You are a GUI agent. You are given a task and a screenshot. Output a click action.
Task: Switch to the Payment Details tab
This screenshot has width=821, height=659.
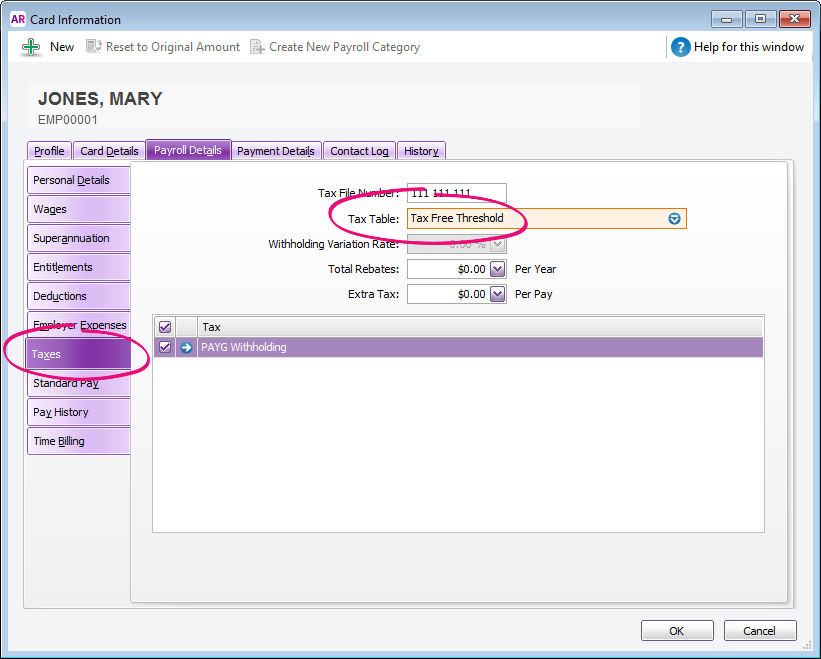(276, 151)
